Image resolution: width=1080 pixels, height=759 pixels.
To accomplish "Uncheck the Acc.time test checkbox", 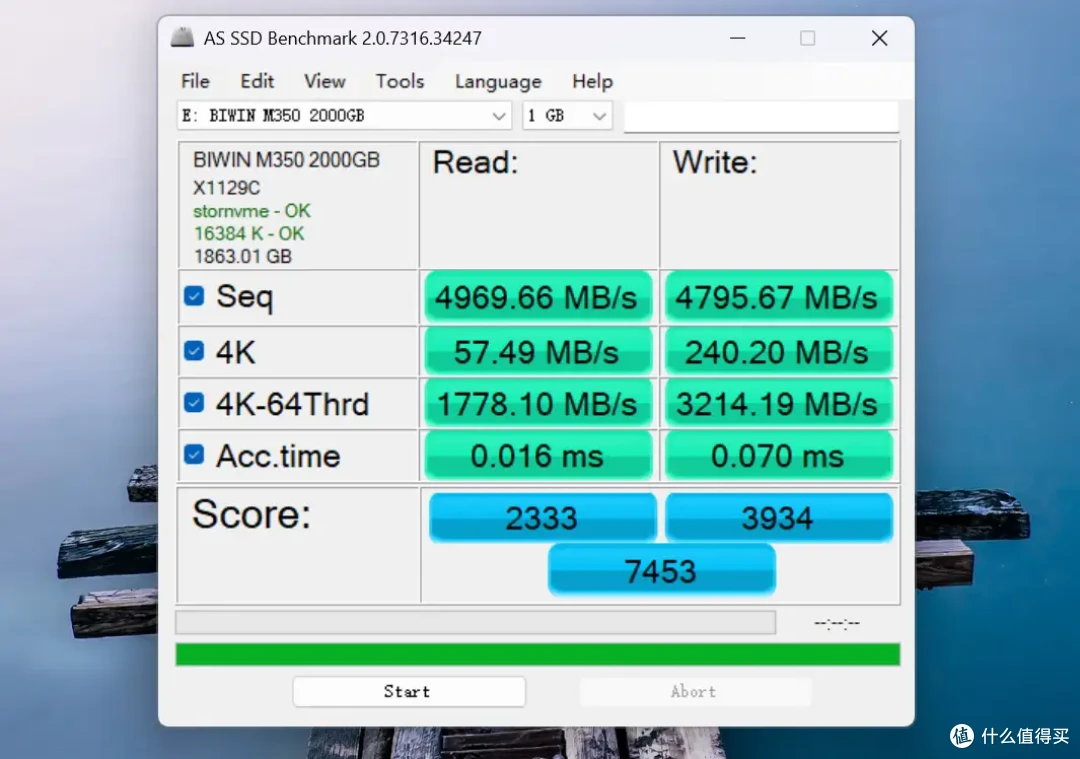I will pos(194,455).
